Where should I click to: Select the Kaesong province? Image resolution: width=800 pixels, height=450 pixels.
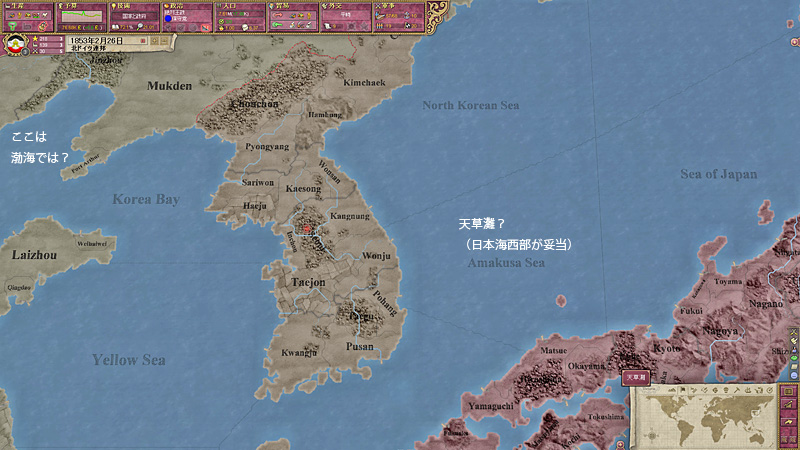[x=303, y=189]
